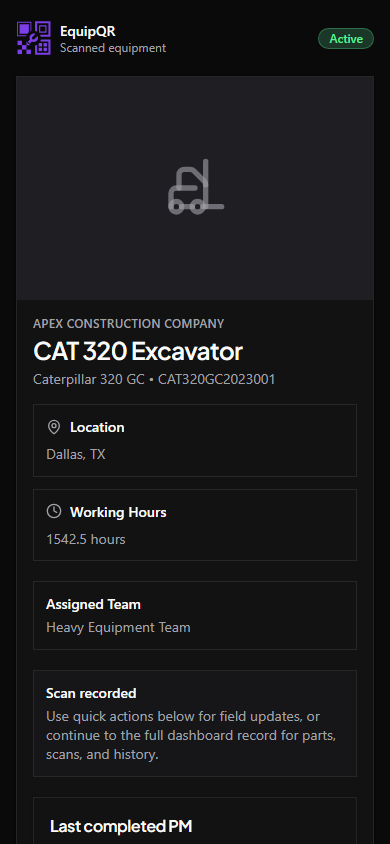390x844 pixels.
Task: Click the equipment image placeholder area
Action: [195, 188]
